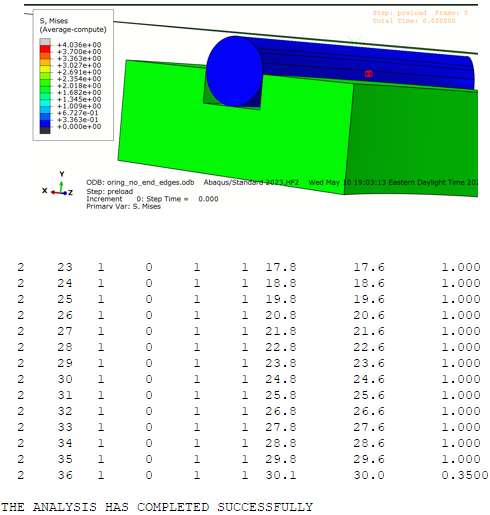The height and width of the screenshot is (515, 490).
Task: Click THE ANALYSIS HAS COMPLETED SUCCESSFULLY message
Action: click(x=157, y=507)
